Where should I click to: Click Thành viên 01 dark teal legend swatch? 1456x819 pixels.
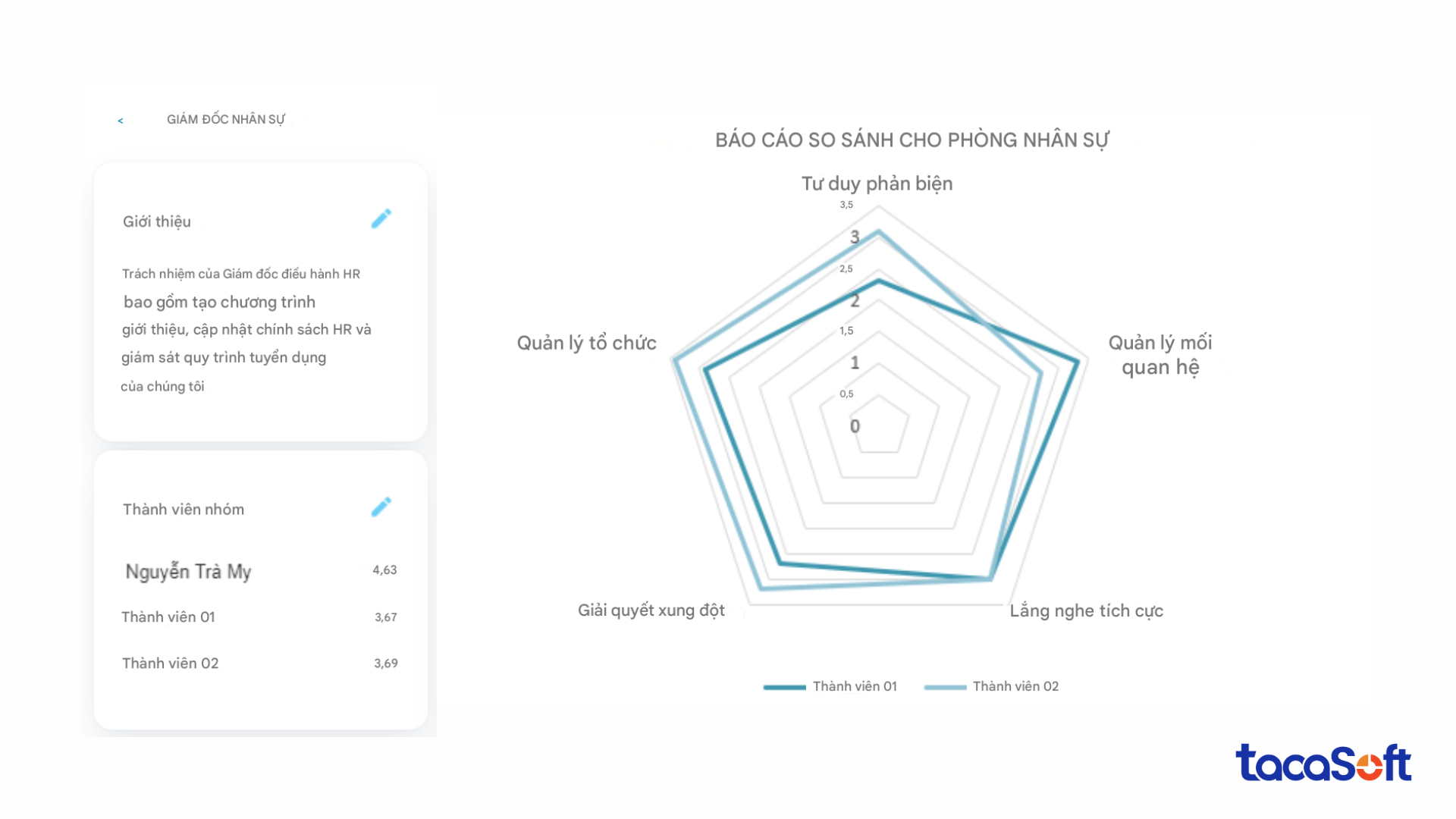point(784,687)
